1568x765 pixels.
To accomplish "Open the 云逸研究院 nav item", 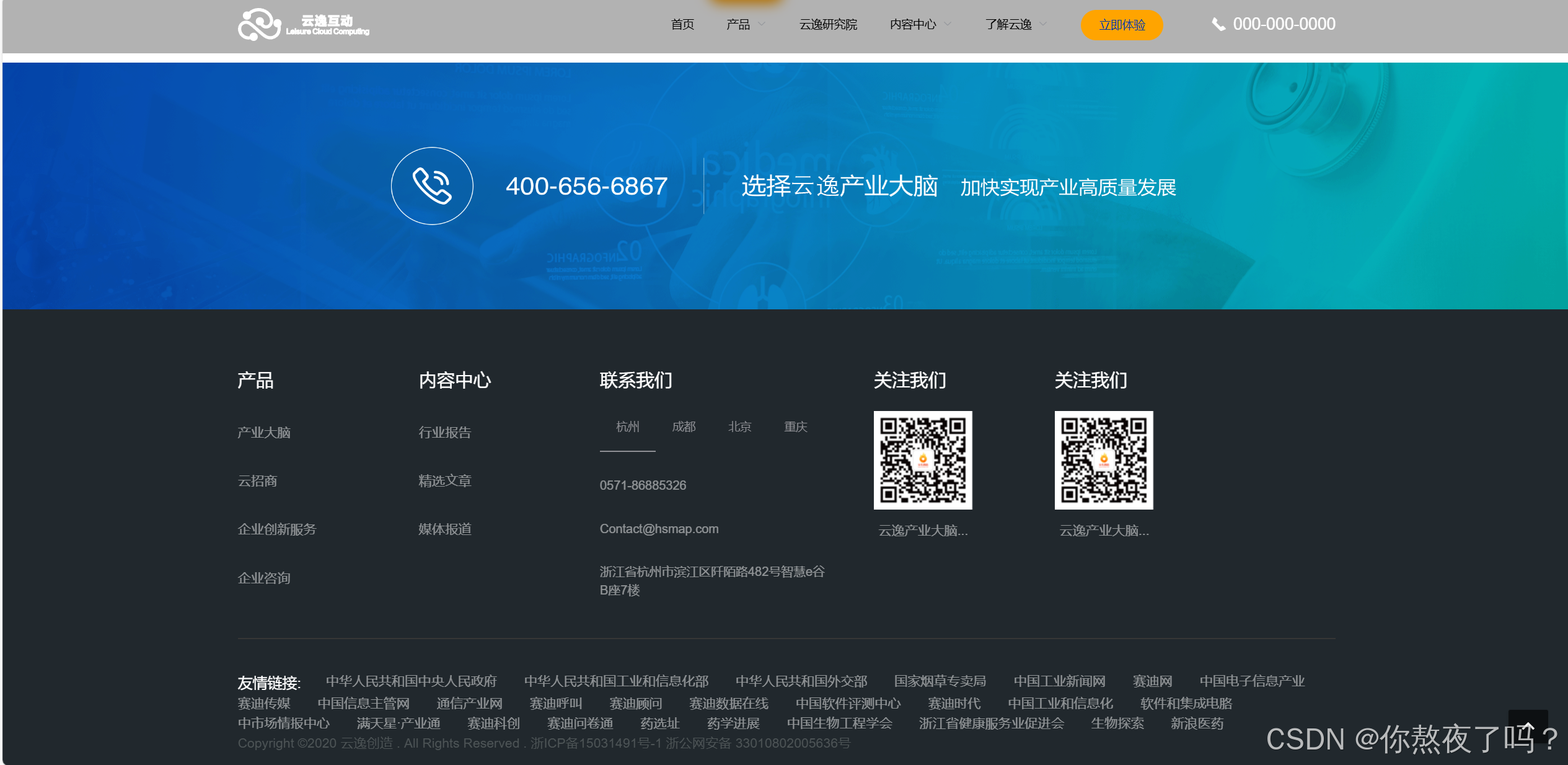I will (x=828, y=24).
